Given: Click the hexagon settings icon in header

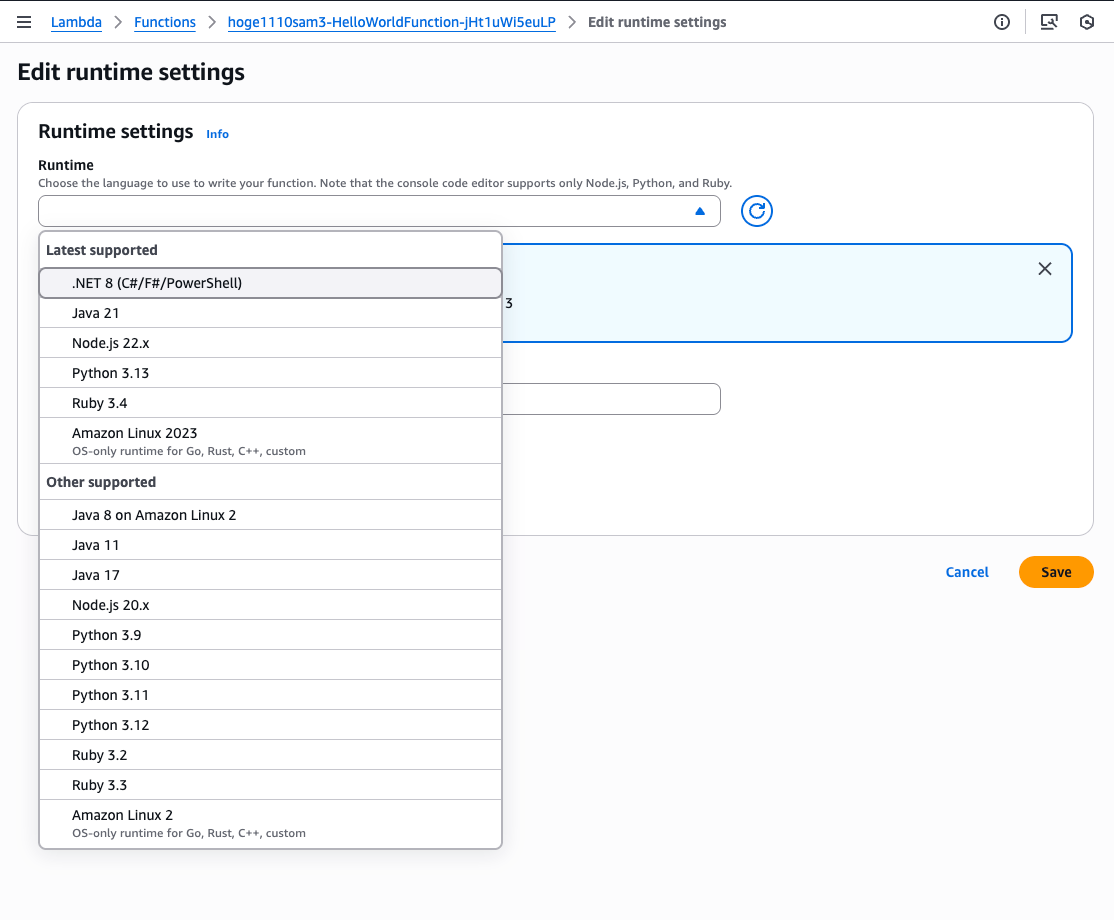Looking at the screenshot, I should pyautogui.click(x=1087, y=22).
